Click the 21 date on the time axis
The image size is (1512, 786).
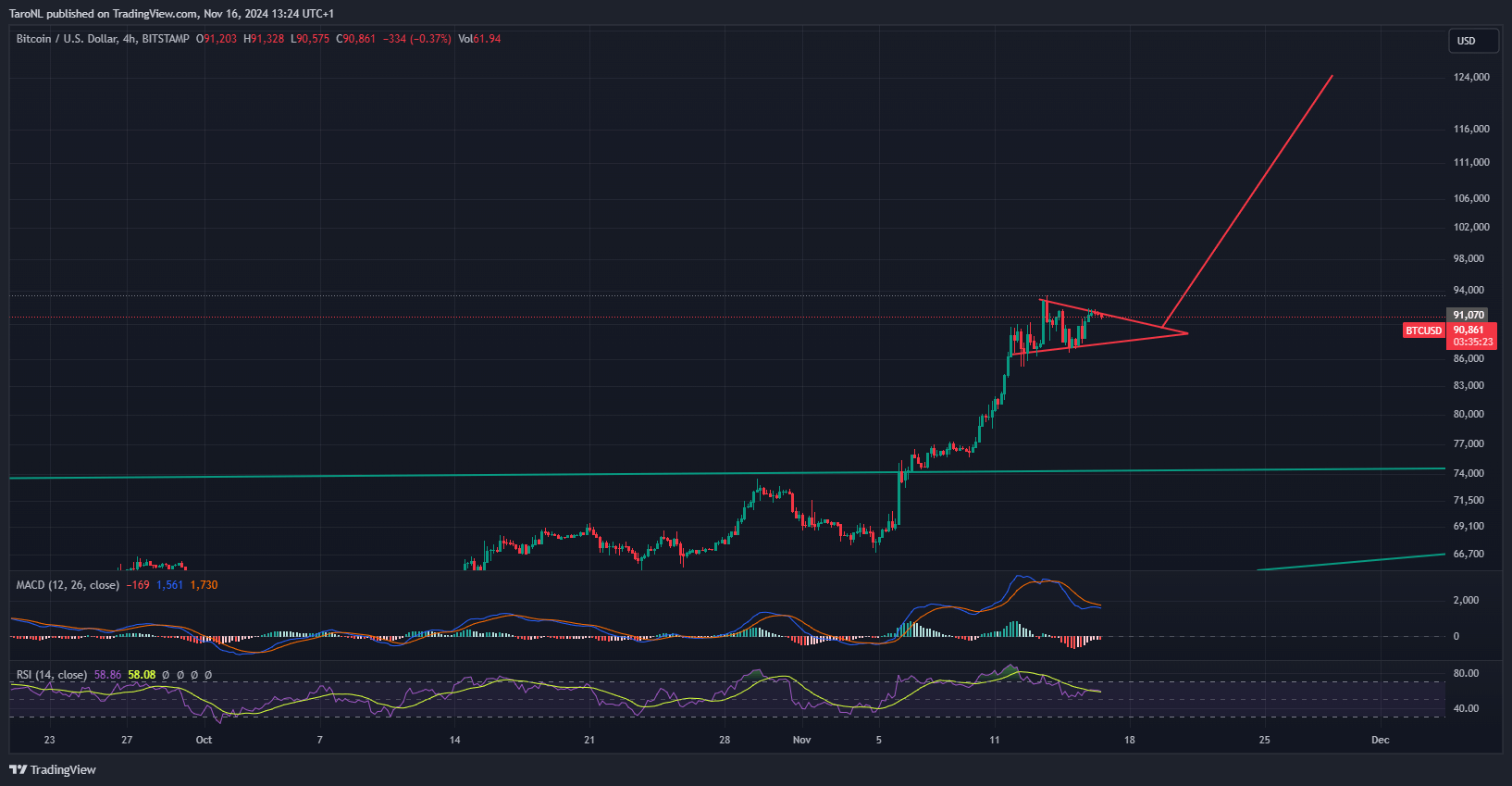589,740
